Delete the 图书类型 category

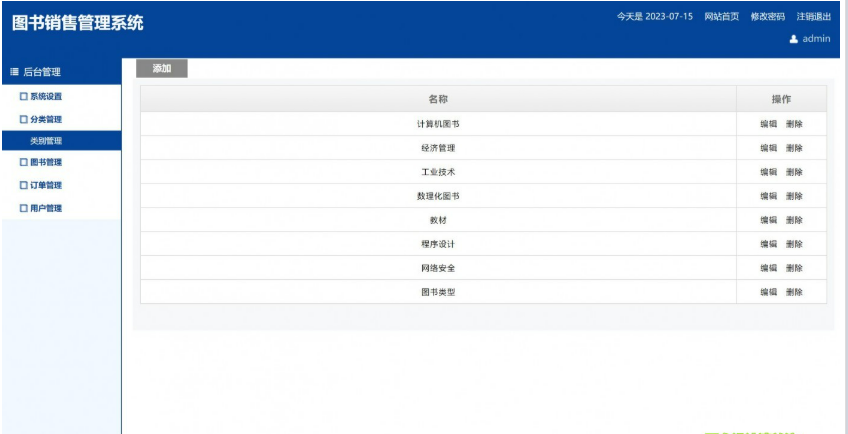(x=794, y=292)
